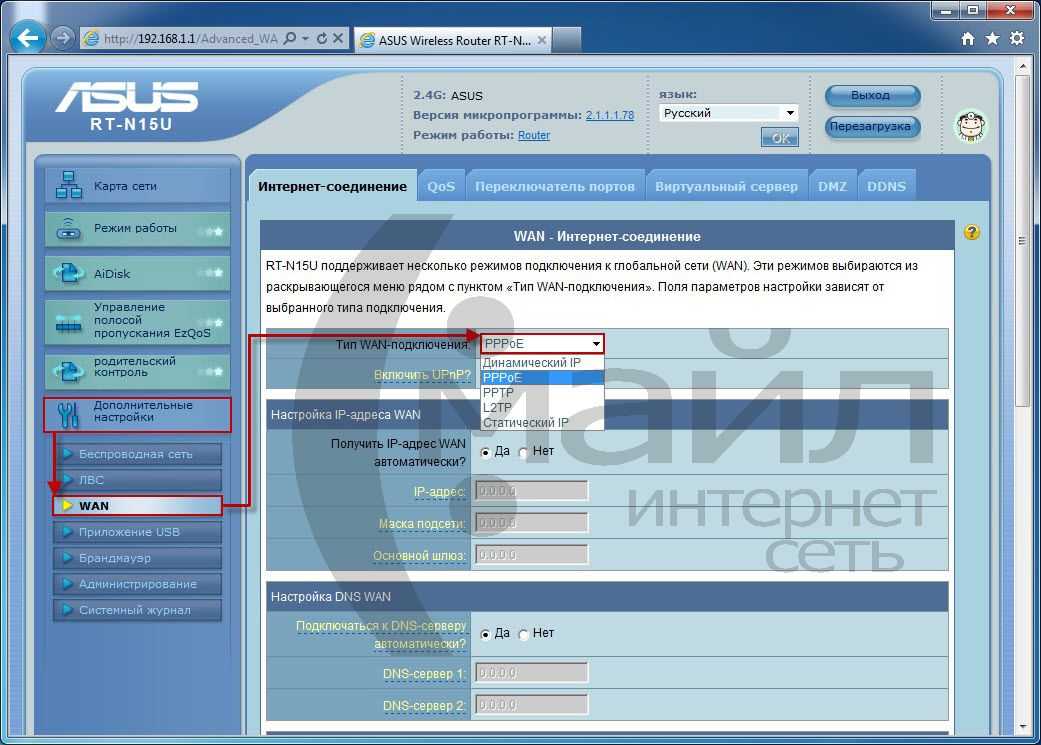1041x745 pixels.
Task: Select Нет for automatic WAN IP address
Action: click(524, 452)
